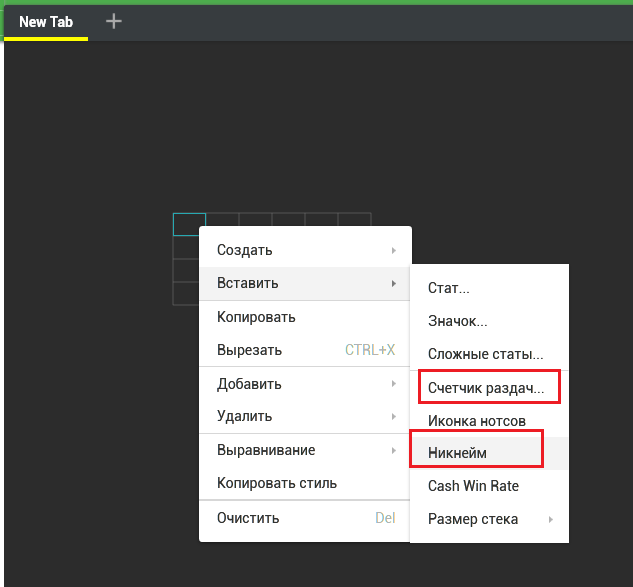Choose Копировать from context menu
Viewport: 633px width, 587px height.
(x=305, y=317)
